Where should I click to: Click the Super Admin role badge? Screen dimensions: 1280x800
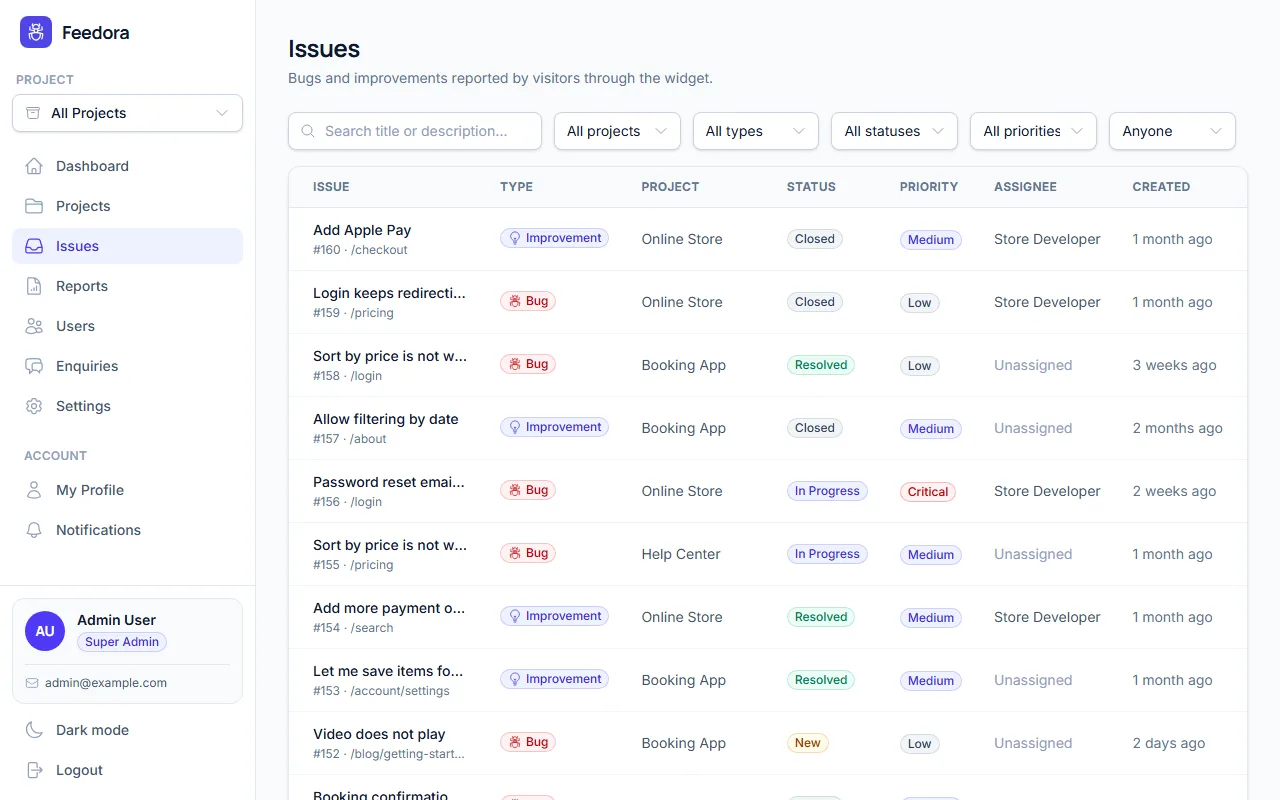[122, 642]
